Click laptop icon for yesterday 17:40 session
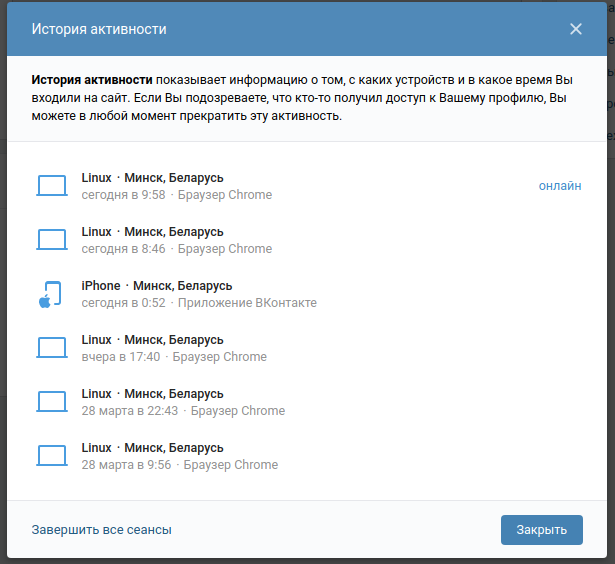Image resolution: width=615 pixels, height=564 pixels. (x=51, y=348)
